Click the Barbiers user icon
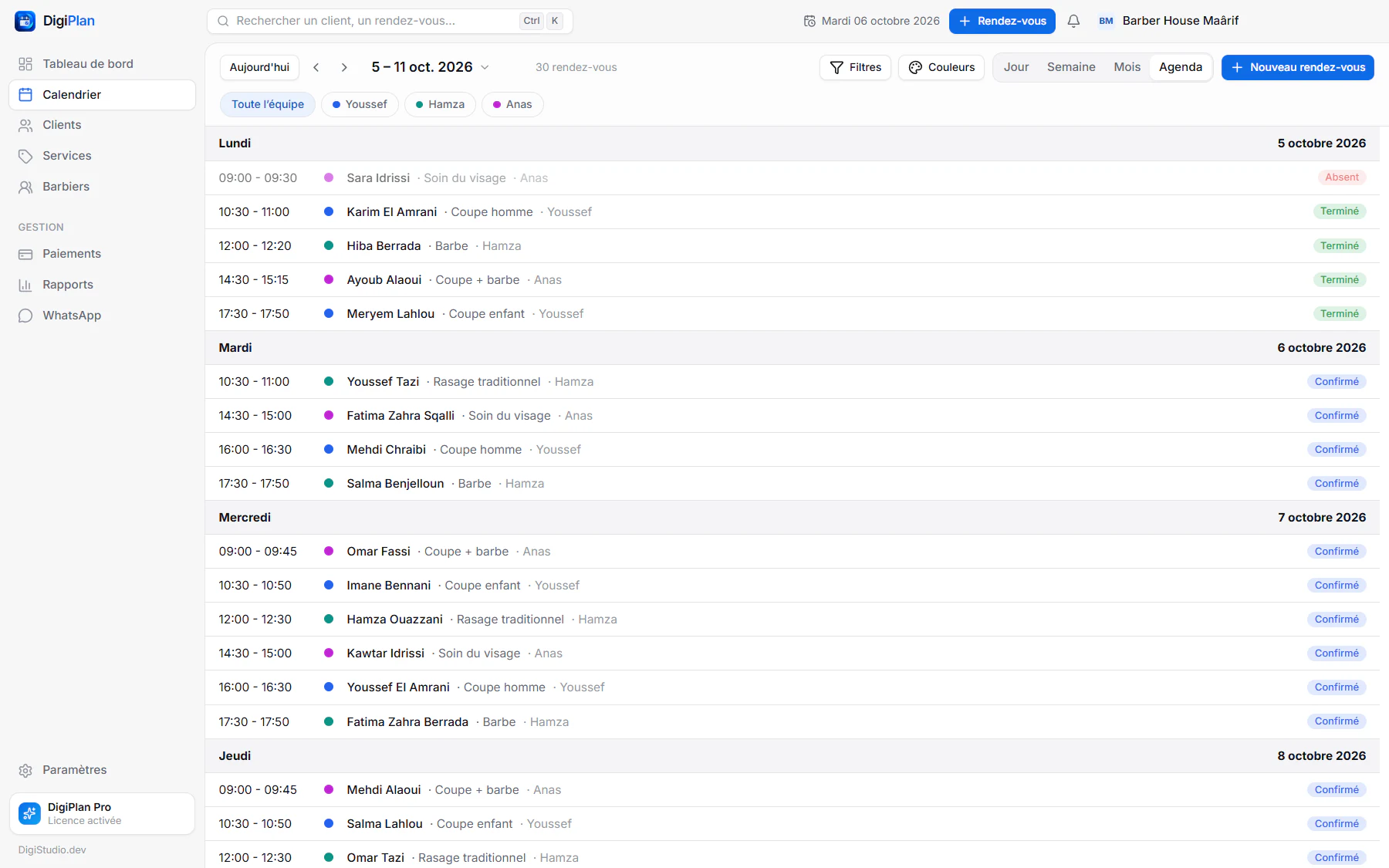Image resolution: width=1389 pixels, height=868 pixels. (x=25, y=187)
